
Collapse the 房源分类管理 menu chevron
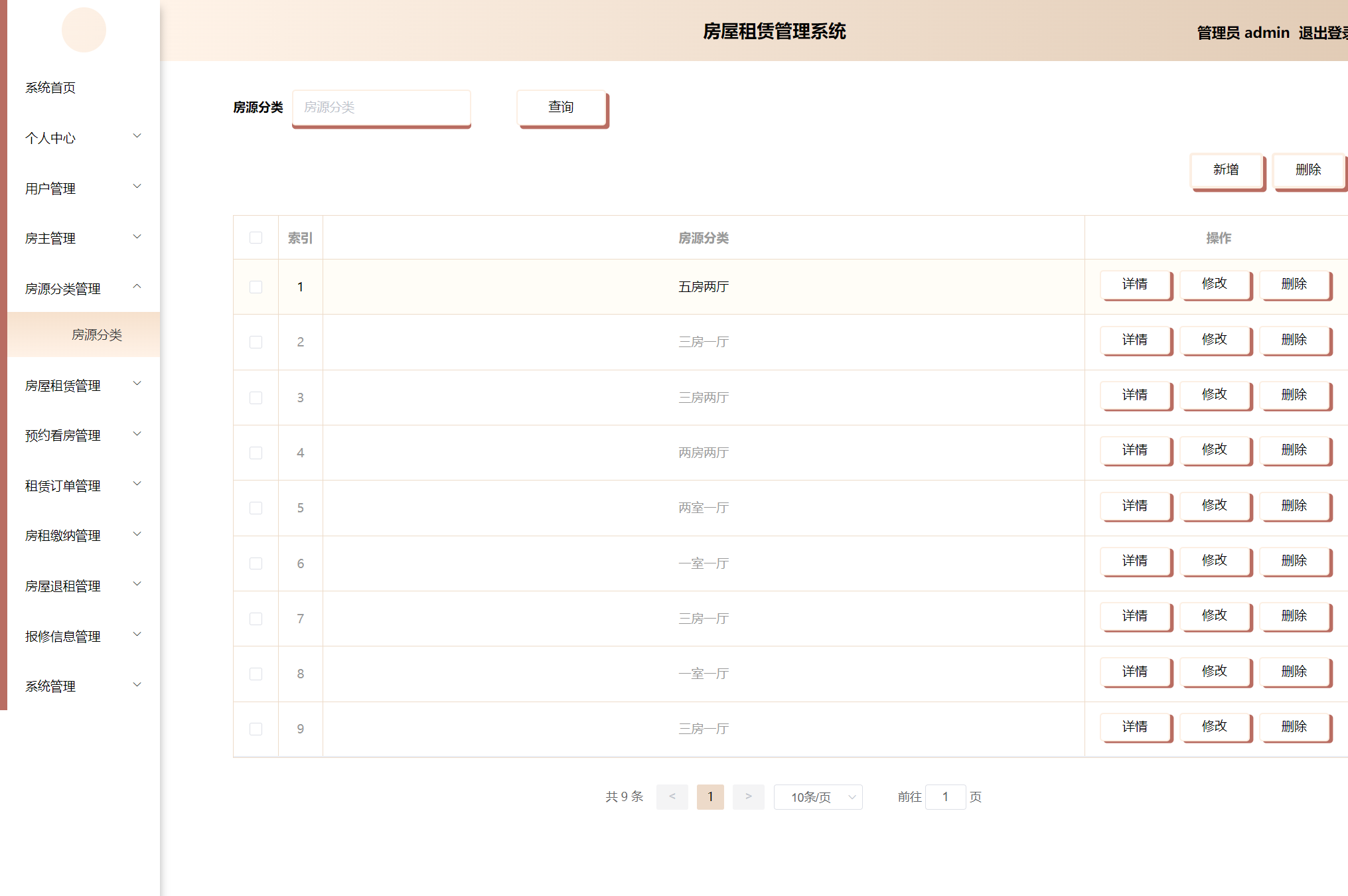tap(137, 287)
